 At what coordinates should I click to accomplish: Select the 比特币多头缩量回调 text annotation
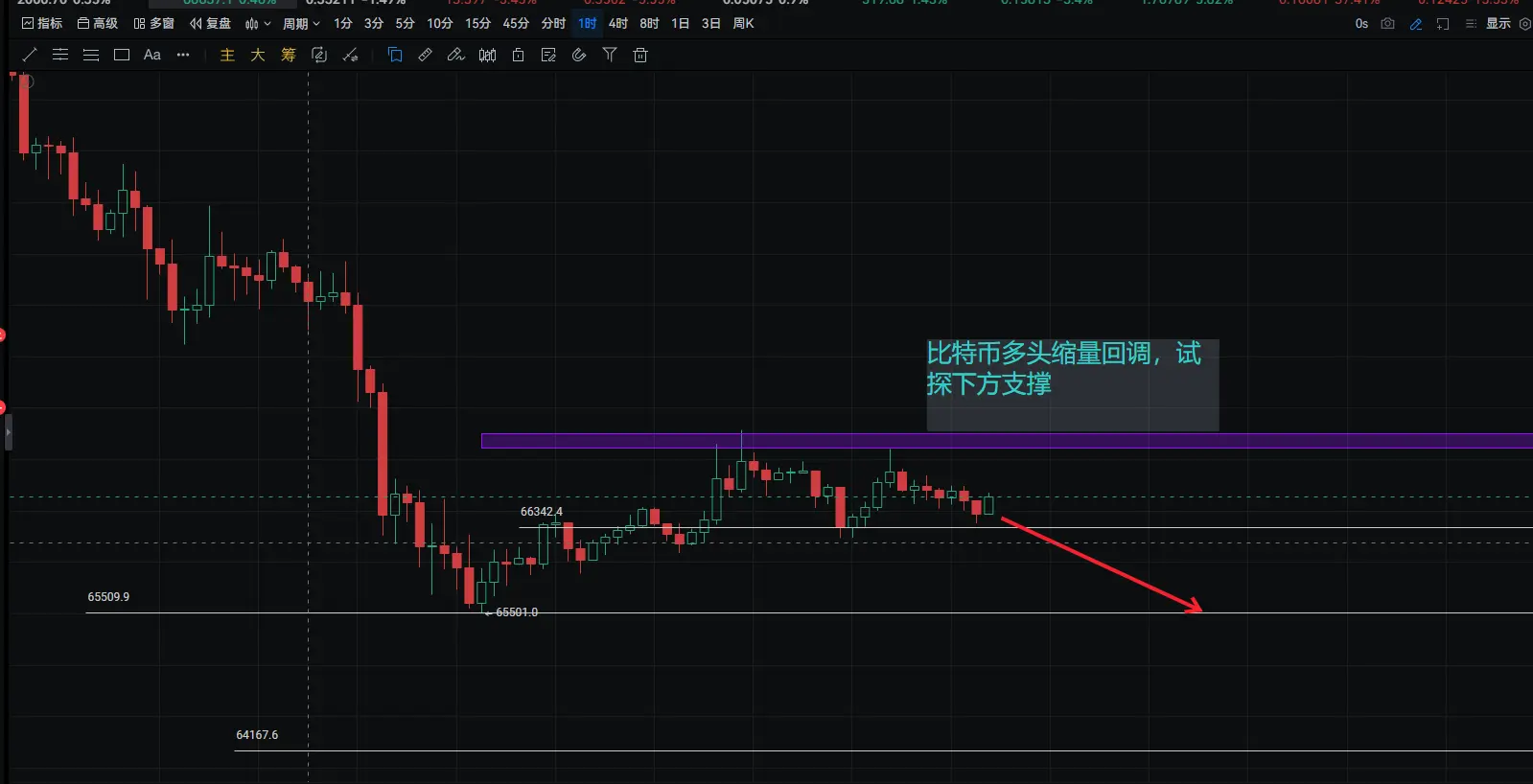tap(1073, 384)
